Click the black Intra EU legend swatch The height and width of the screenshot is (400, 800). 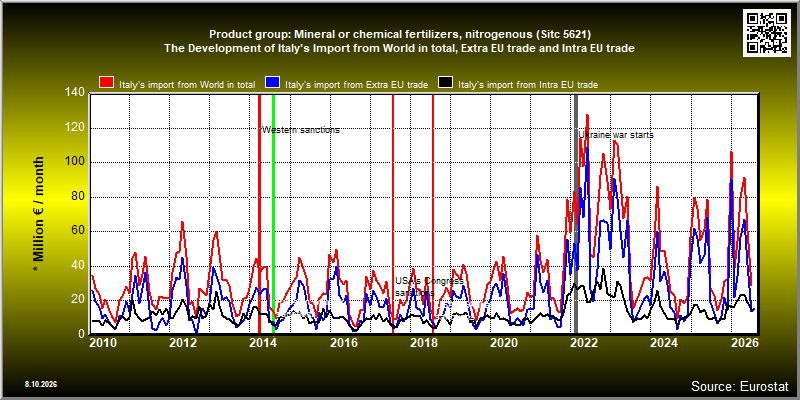[445, 84]
